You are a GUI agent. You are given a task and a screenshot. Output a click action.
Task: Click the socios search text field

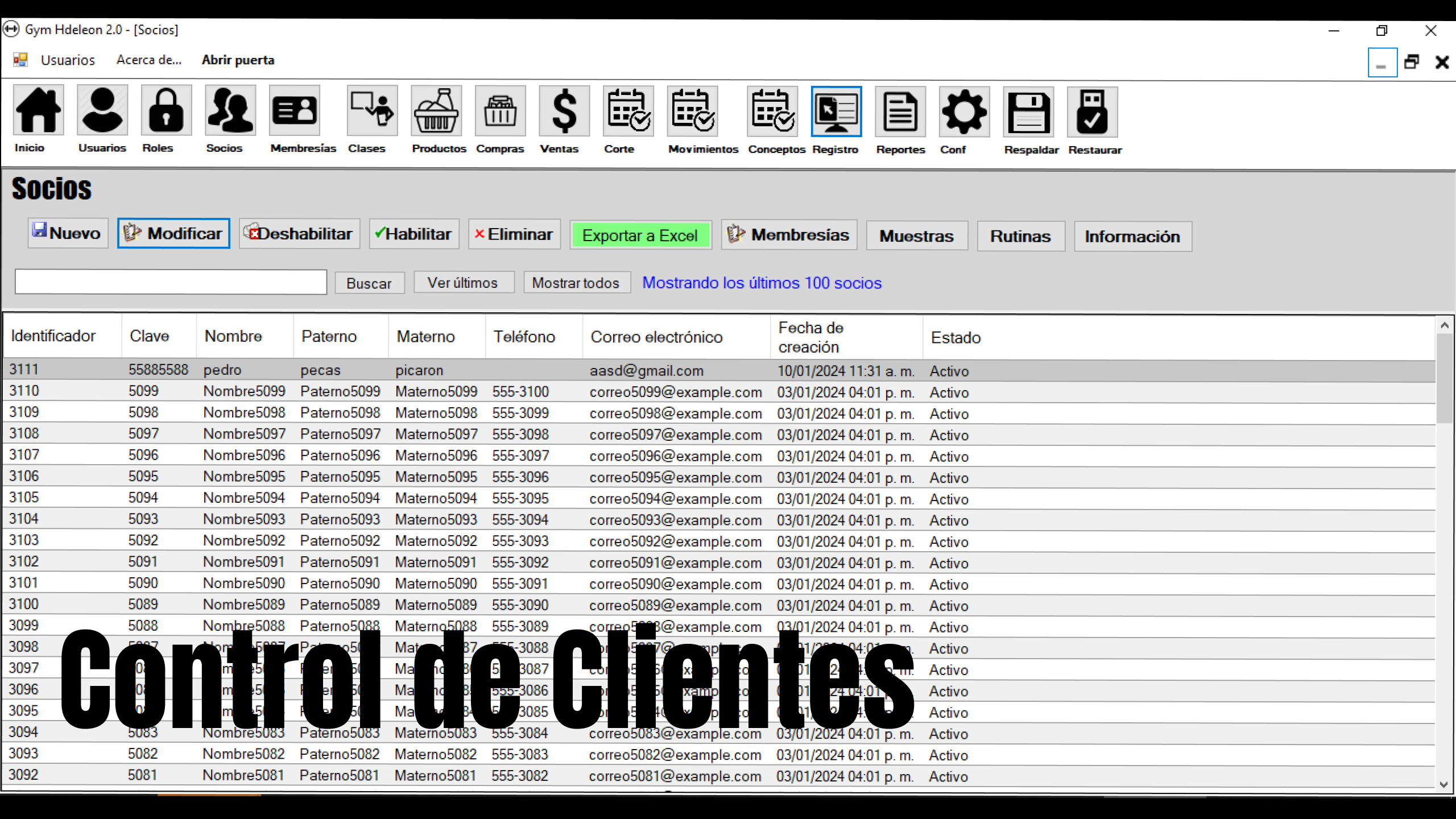[x=171, y=282]
